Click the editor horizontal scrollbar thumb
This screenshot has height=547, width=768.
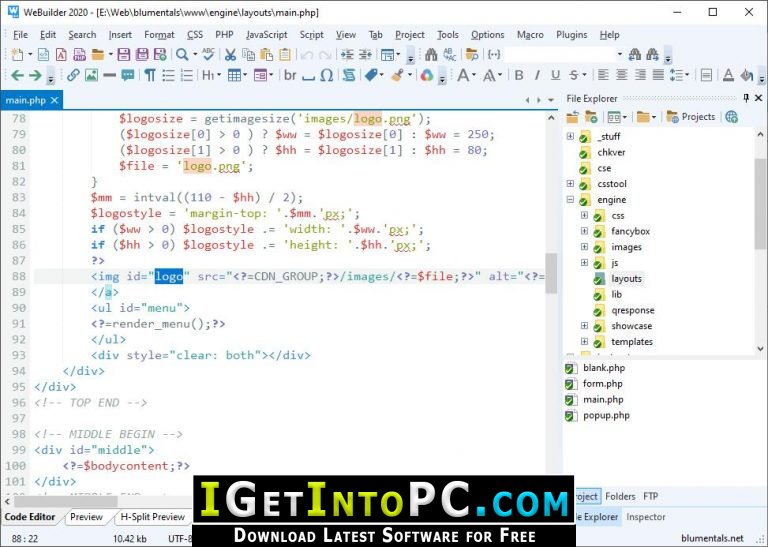tap(66, 501)
